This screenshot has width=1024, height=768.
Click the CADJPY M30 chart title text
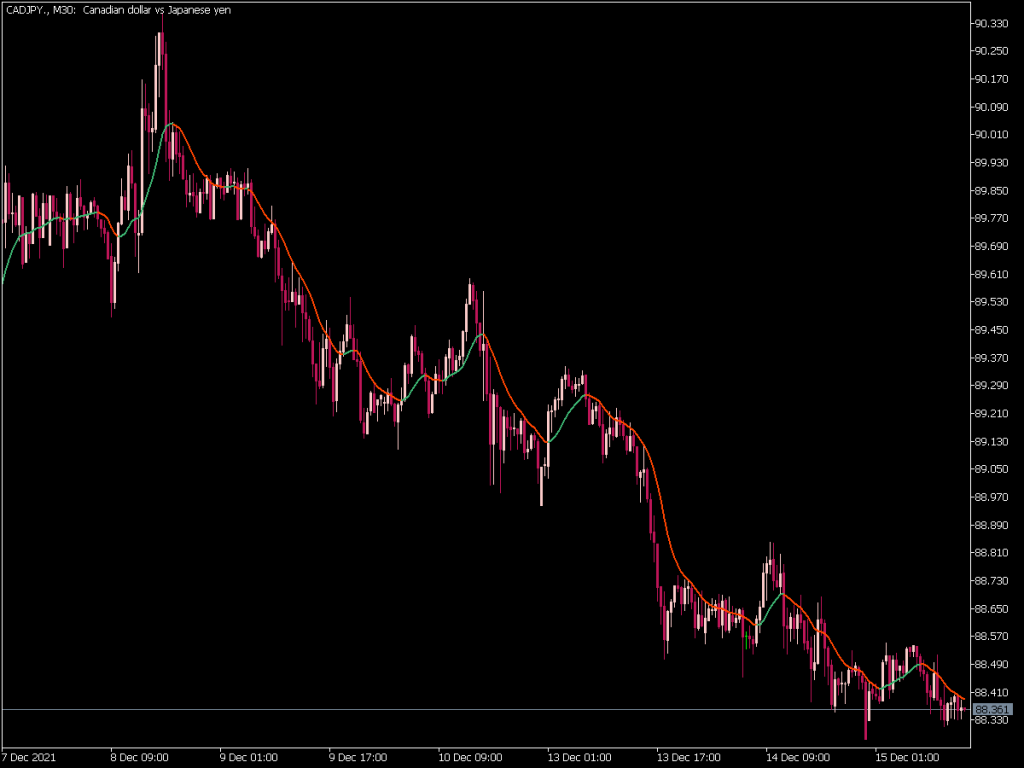(118, 9)
